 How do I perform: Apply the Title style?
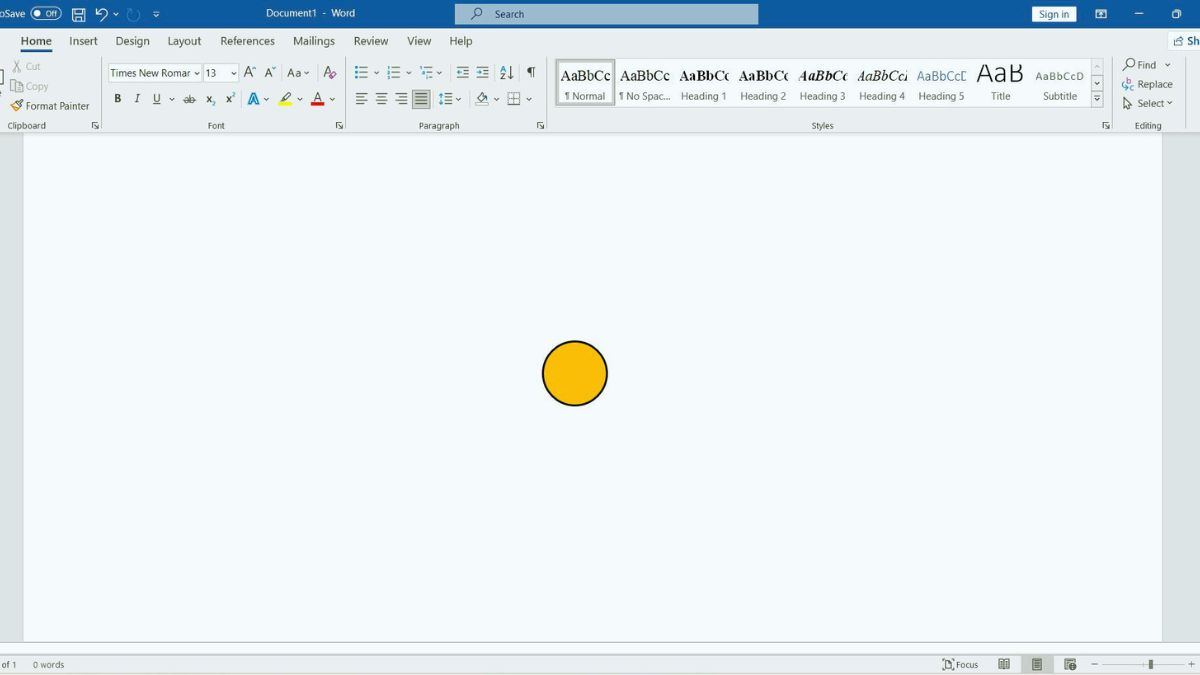tap(1000, 83)
